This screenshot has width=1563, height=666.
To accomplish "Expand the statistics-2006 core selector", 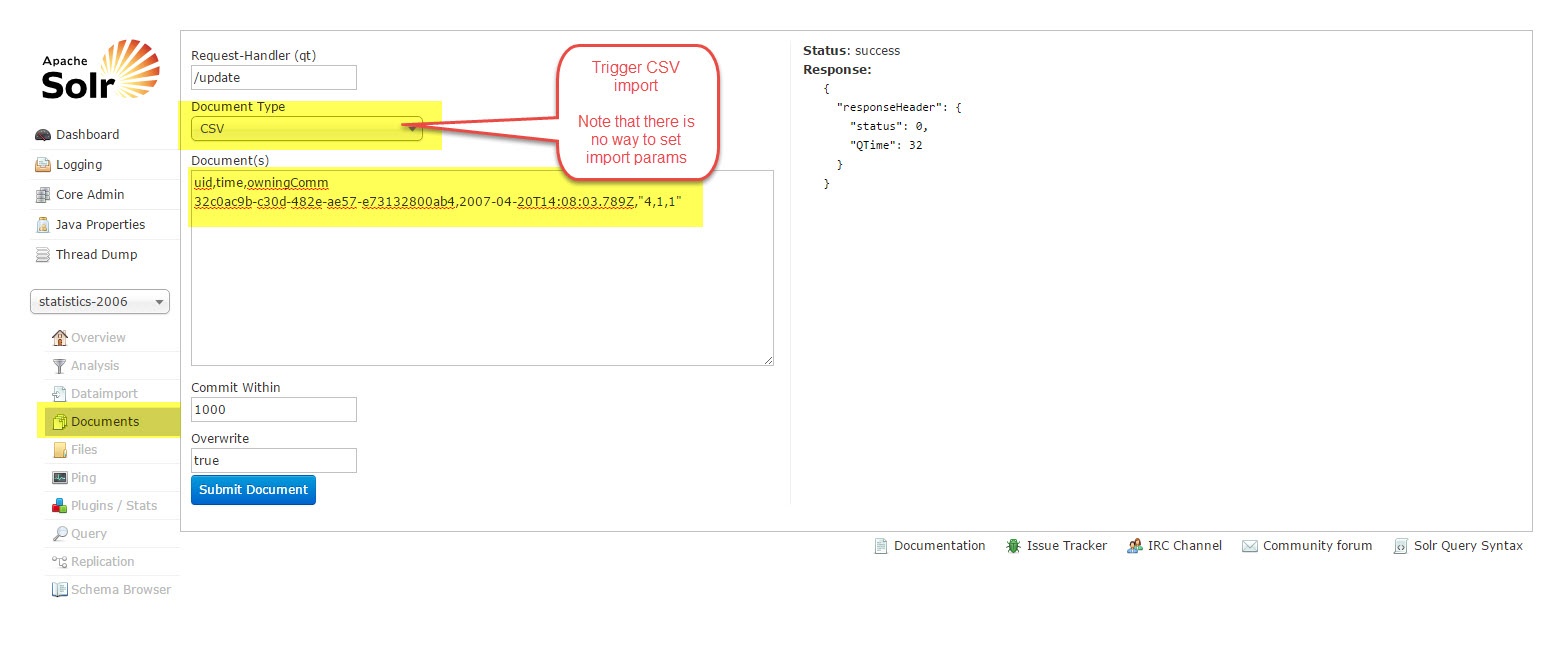I will click(x=100, y=302).
